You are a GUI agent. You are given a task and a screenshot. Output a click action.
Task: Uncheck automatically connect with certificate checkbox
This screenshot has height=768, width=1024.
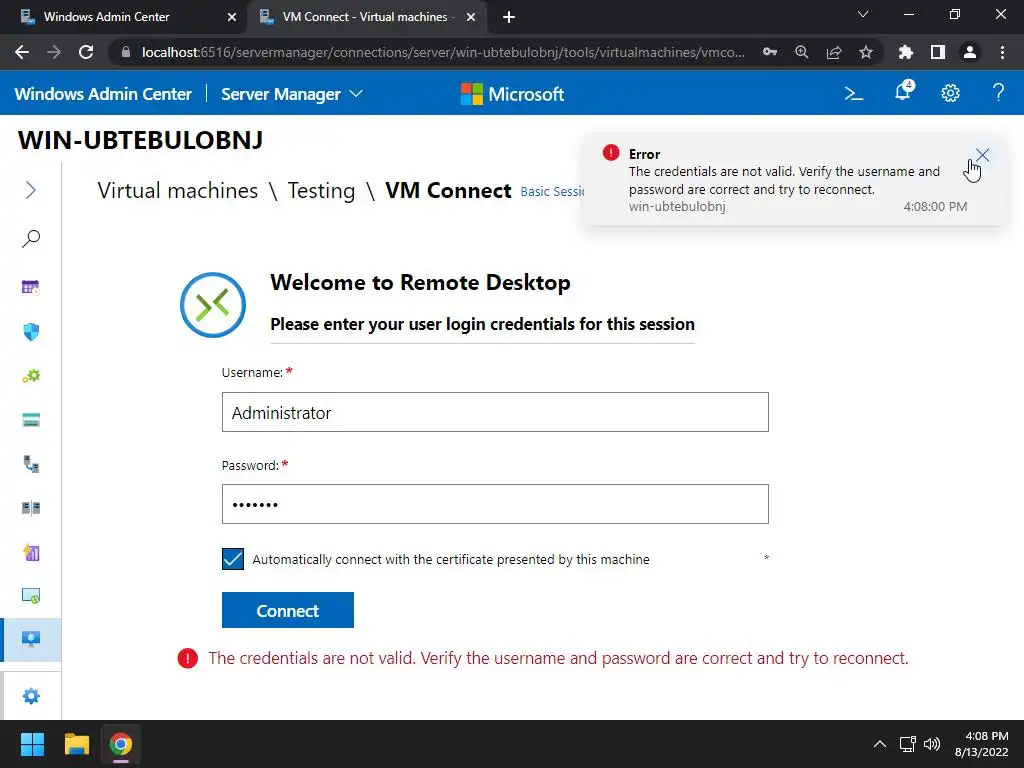[x=232, y=559]
